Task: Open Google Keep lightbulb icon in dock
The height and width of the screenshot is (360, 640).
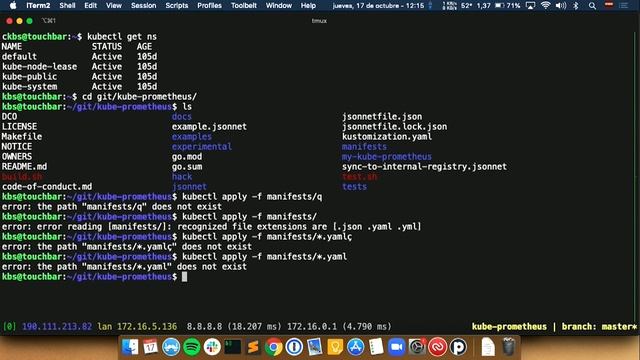Action: 335,347
